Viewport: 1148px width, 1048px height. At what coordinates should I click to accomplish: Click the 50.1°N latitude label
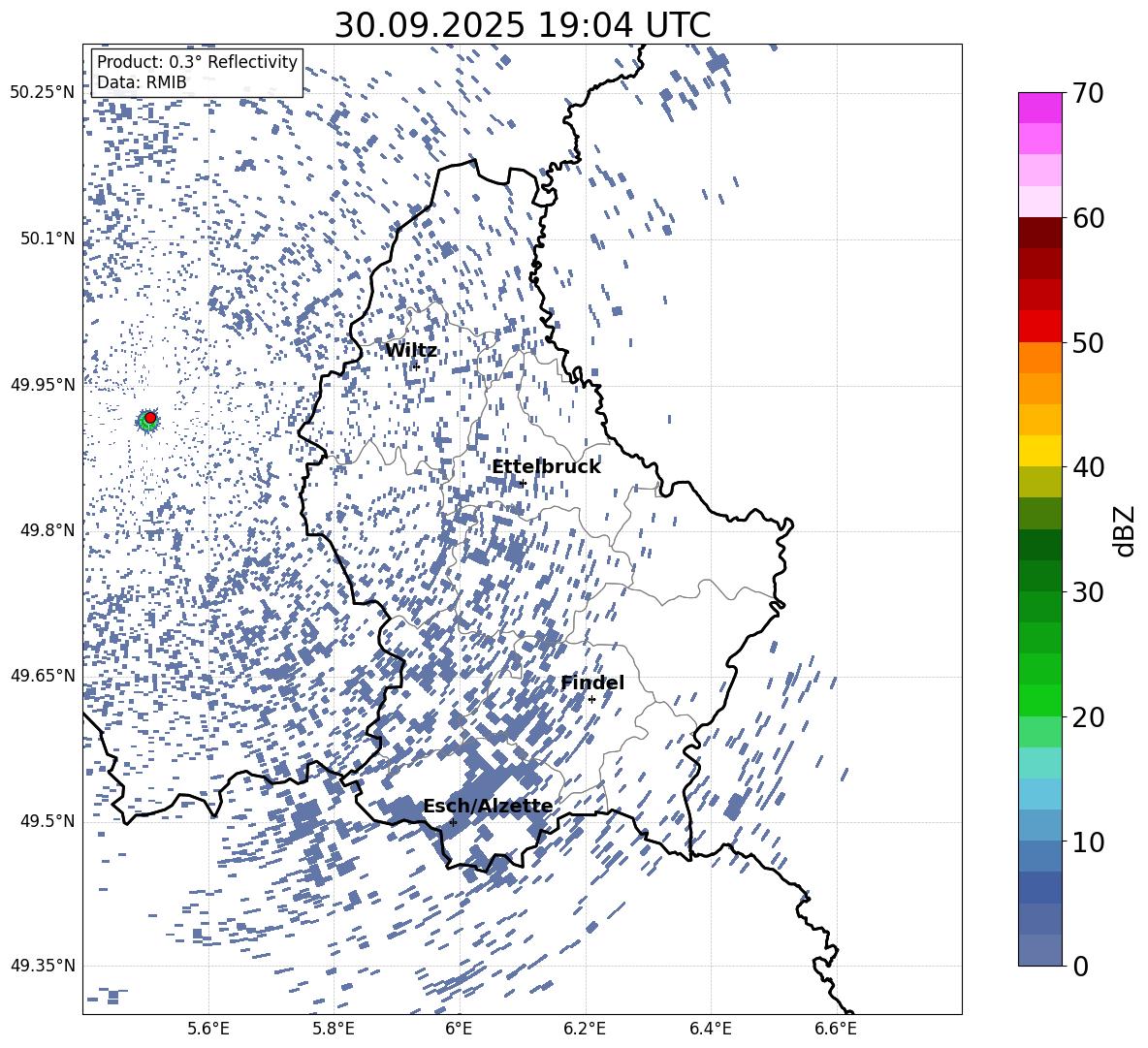click(x=47, y=238)
